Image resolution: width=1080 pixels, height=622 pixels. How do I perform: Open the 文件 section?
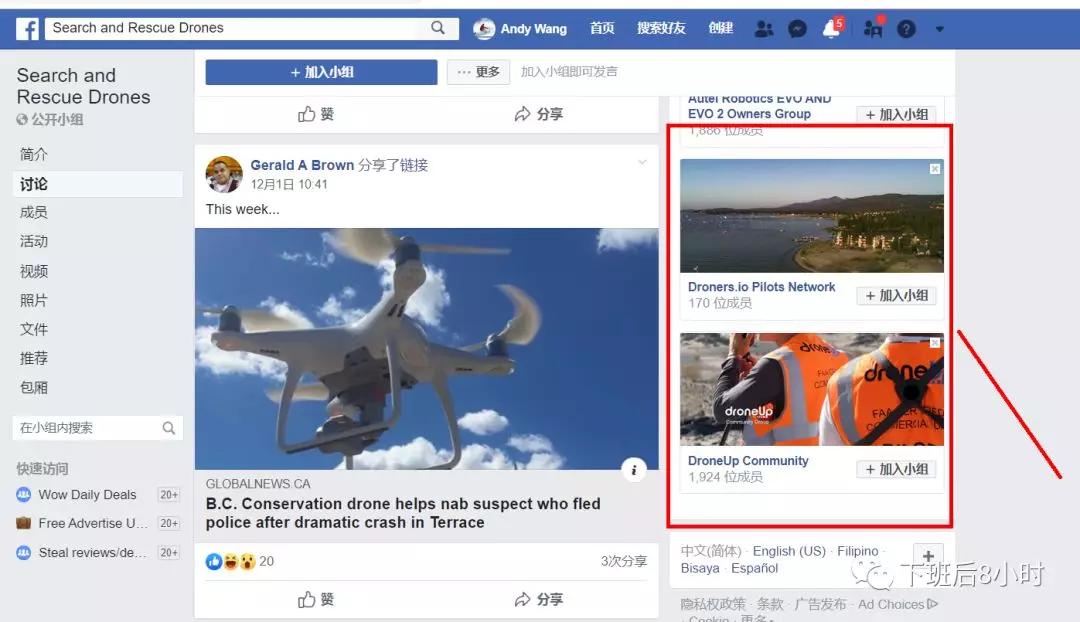(x=34, y=329)
